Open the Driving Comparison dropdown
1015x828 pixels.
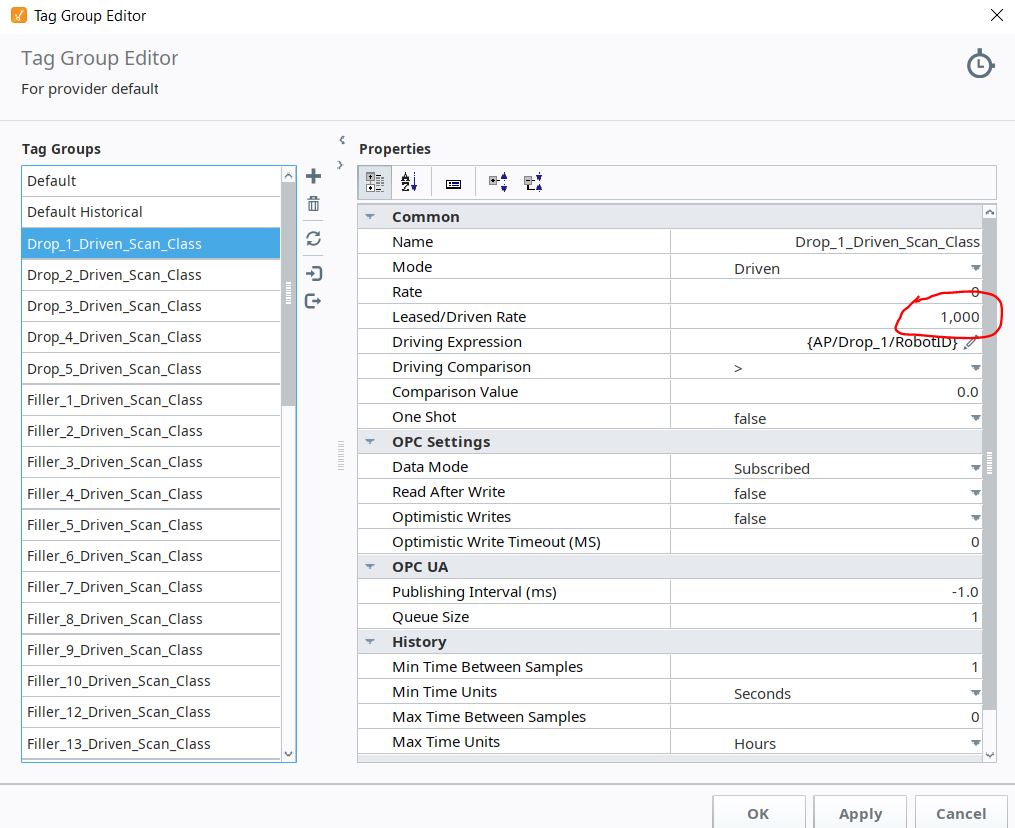click(974, 368)
